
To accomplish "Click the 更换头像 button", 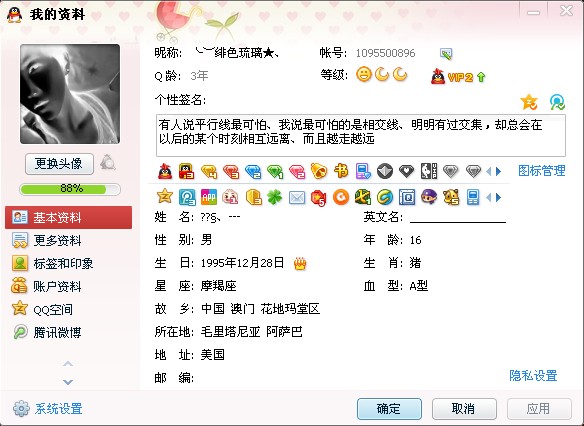I will tap(59, 163).
